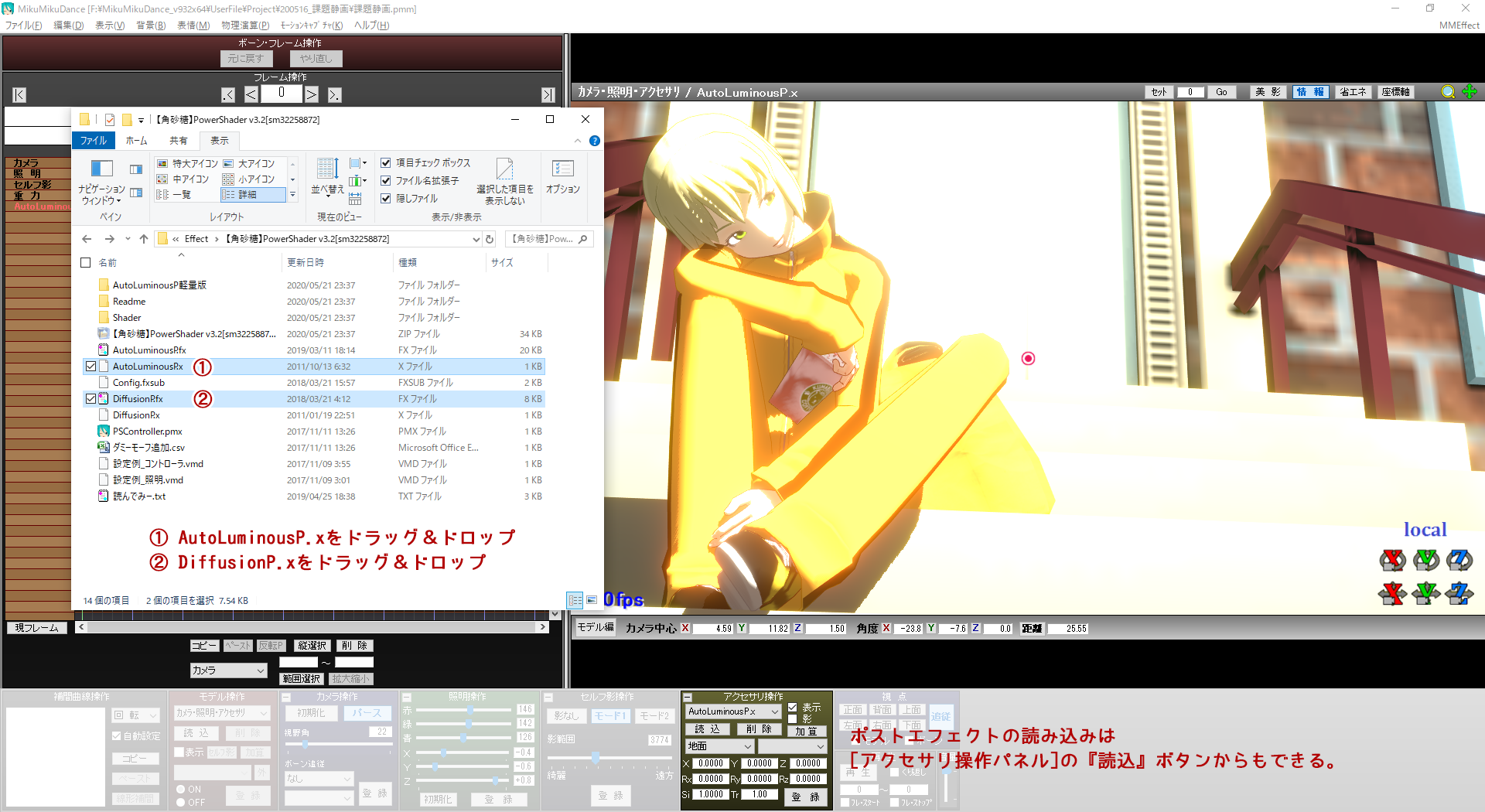The width and height of the screenshot is (1485, 812).
Task: Open the 地面 attachment point dropdown
Action: tap(719, 746)
